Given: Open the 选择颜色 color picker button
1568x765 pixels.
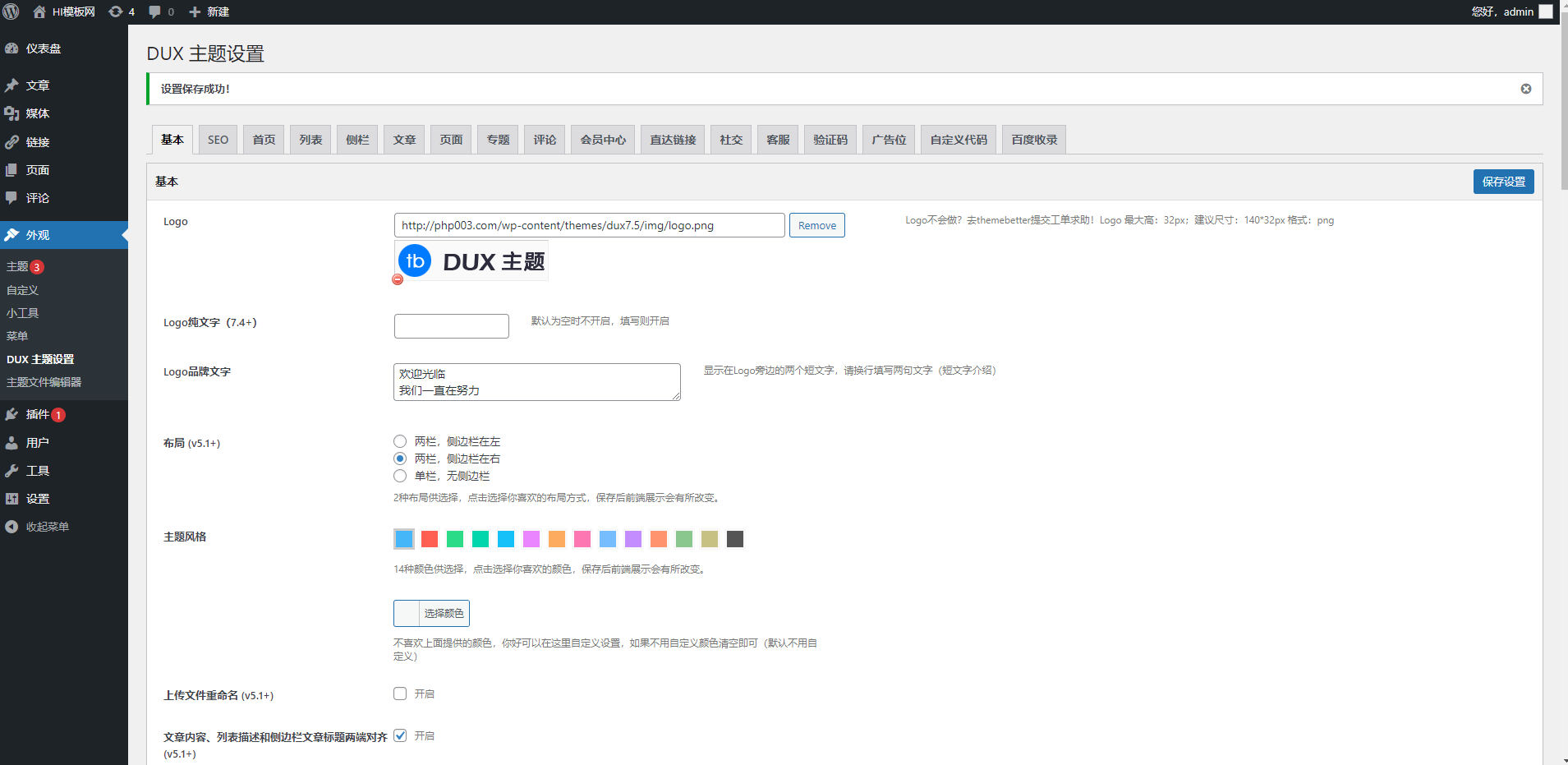Looking at the screenshot, I should (x=431, y=613).
